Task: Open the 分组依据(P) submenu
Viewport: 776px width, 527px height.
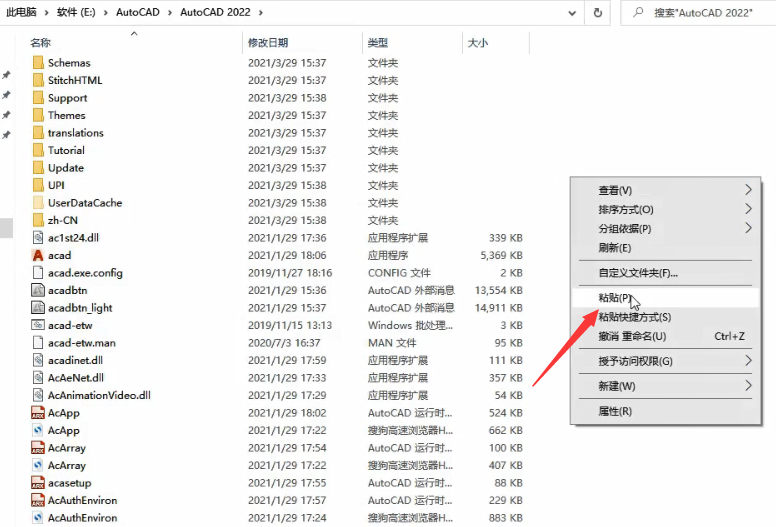Action: [x=666, y=229]
